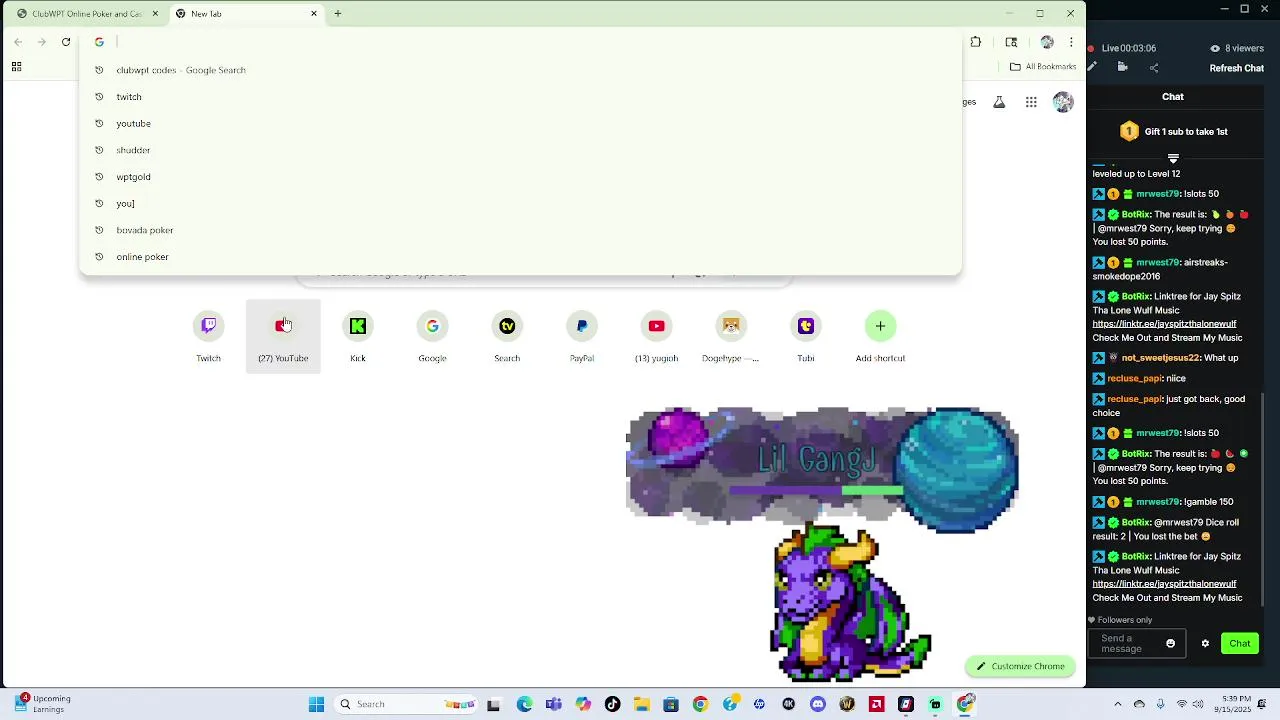The width and height of the screenshot is (1280, 720).
Task: Open the TikTok taskbar icon
Action: pos(612,704)
